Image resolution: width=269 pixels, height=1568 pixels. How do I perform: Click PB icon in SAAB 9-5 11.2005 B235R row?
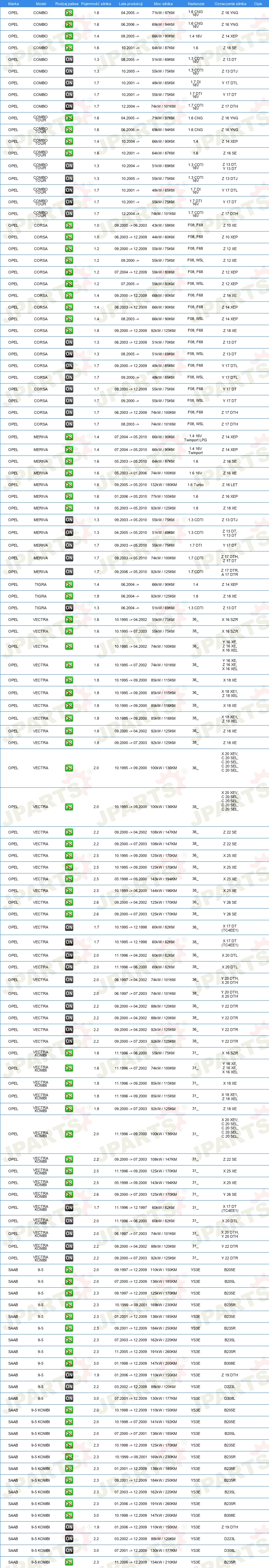click(x=69, y=1351)
